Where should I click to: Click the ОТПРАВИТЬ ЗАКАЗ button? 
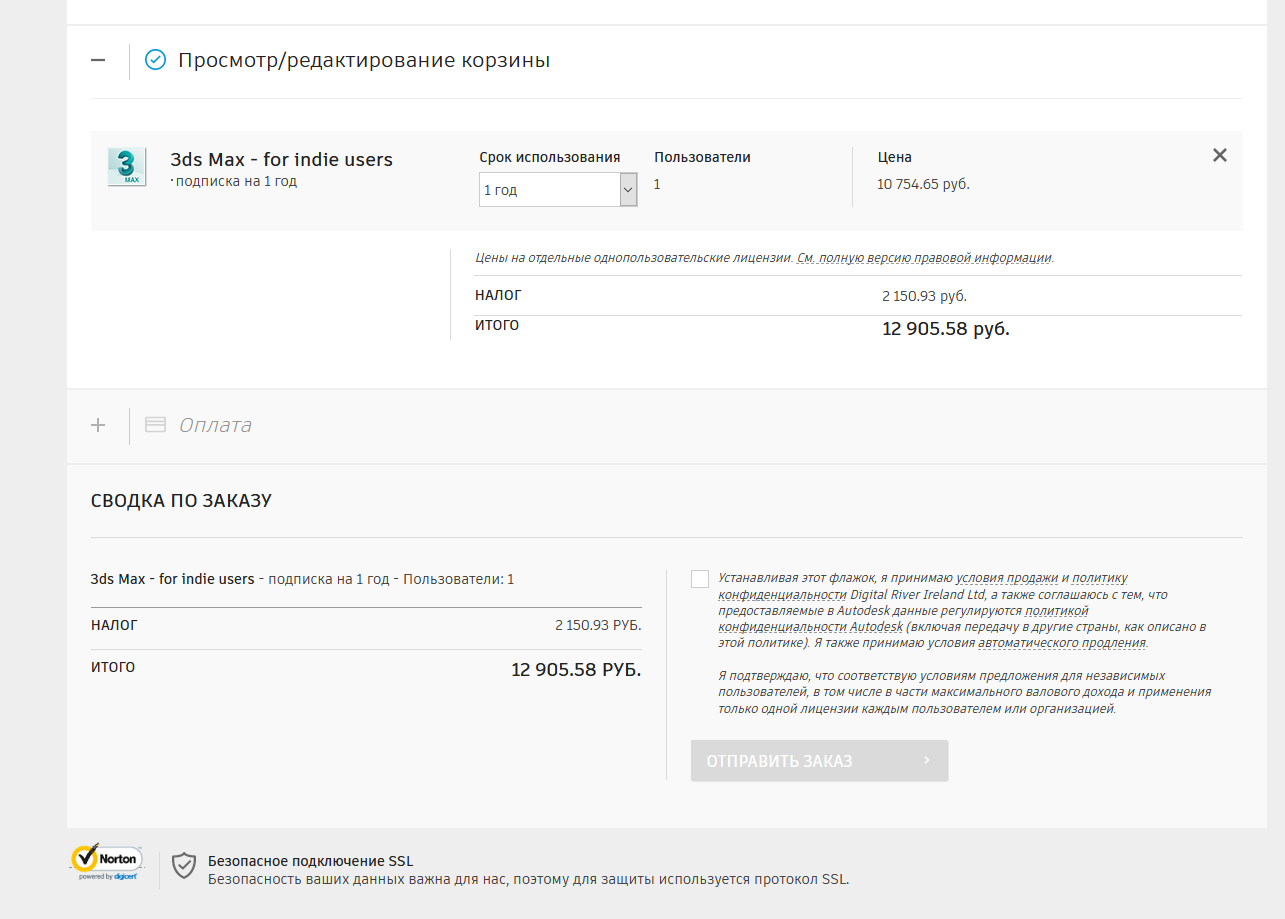819,761
